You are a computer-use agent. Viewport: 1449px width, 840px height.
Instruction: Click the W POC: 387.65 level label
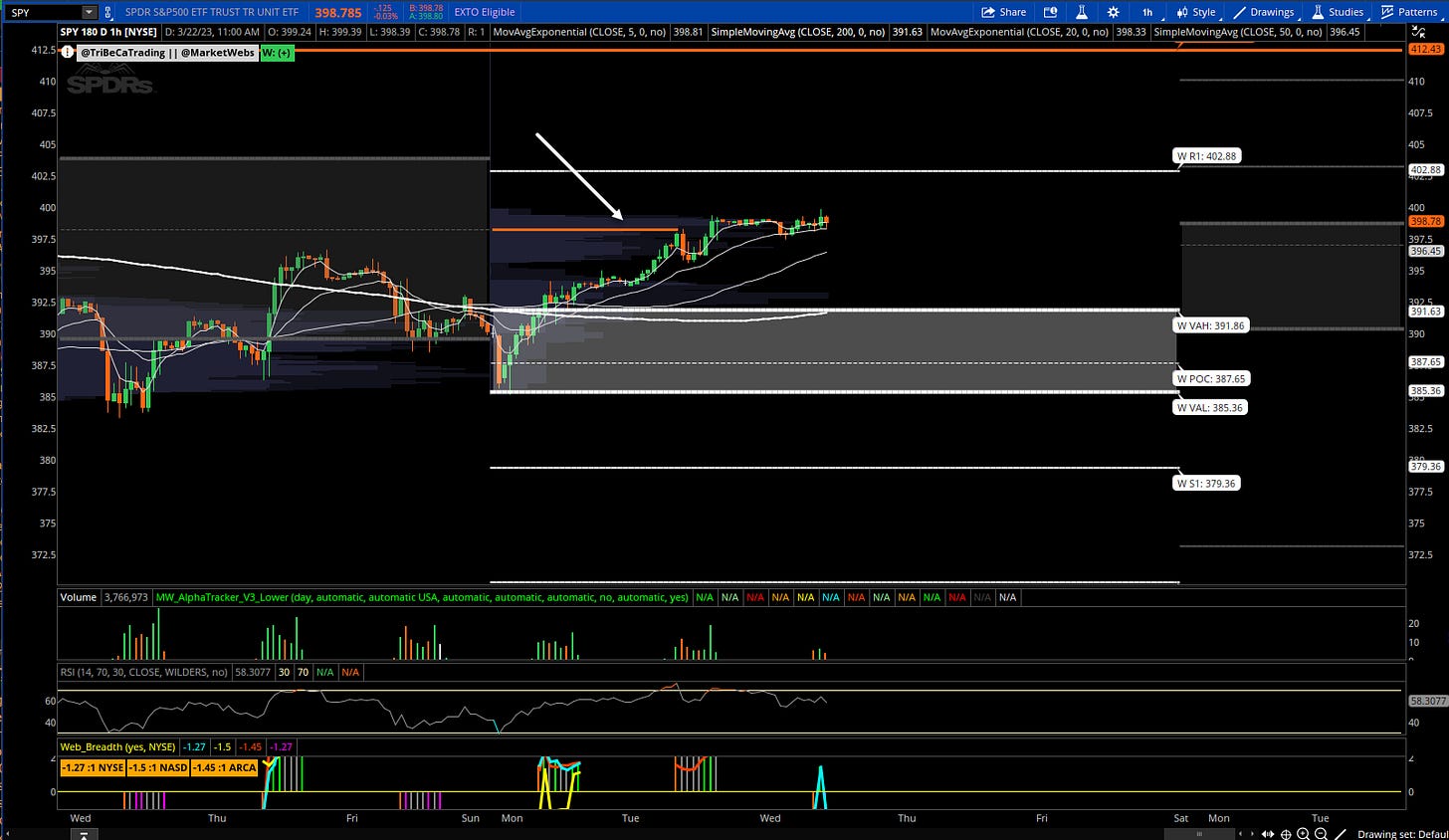tap(1210, 378)
